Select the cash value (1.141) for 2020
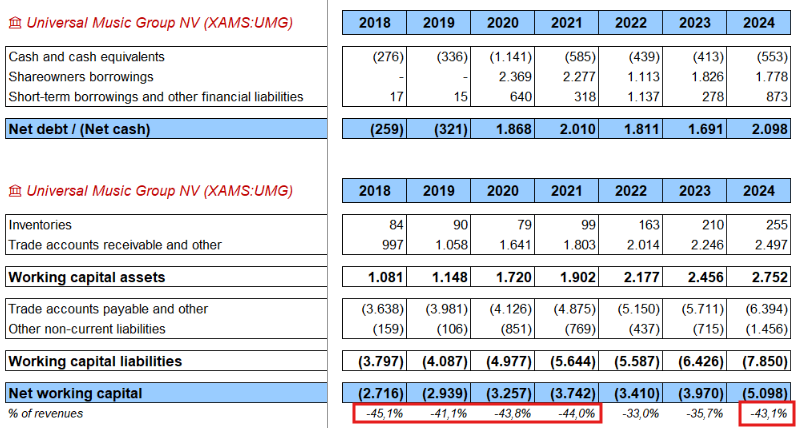Viewport: 796px width, 428px height. (x=511, y=56)
